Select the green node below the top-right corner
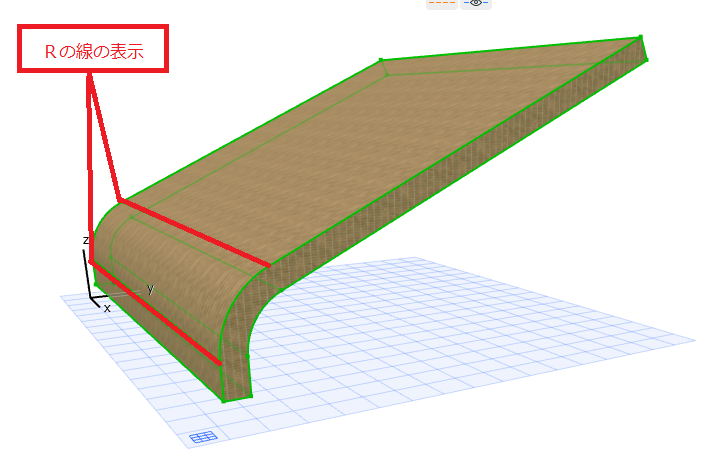The width and height of the screenshot is (711, 467). [x=646, y=59]
